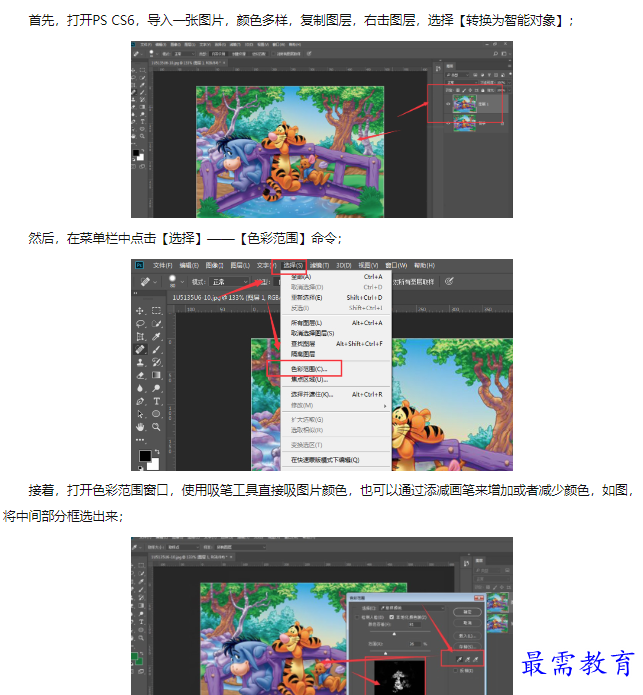Choose 选择并遮住(K)... from the Select menu
The width and height of the screenshot is (643, 695).
point(336,394)
